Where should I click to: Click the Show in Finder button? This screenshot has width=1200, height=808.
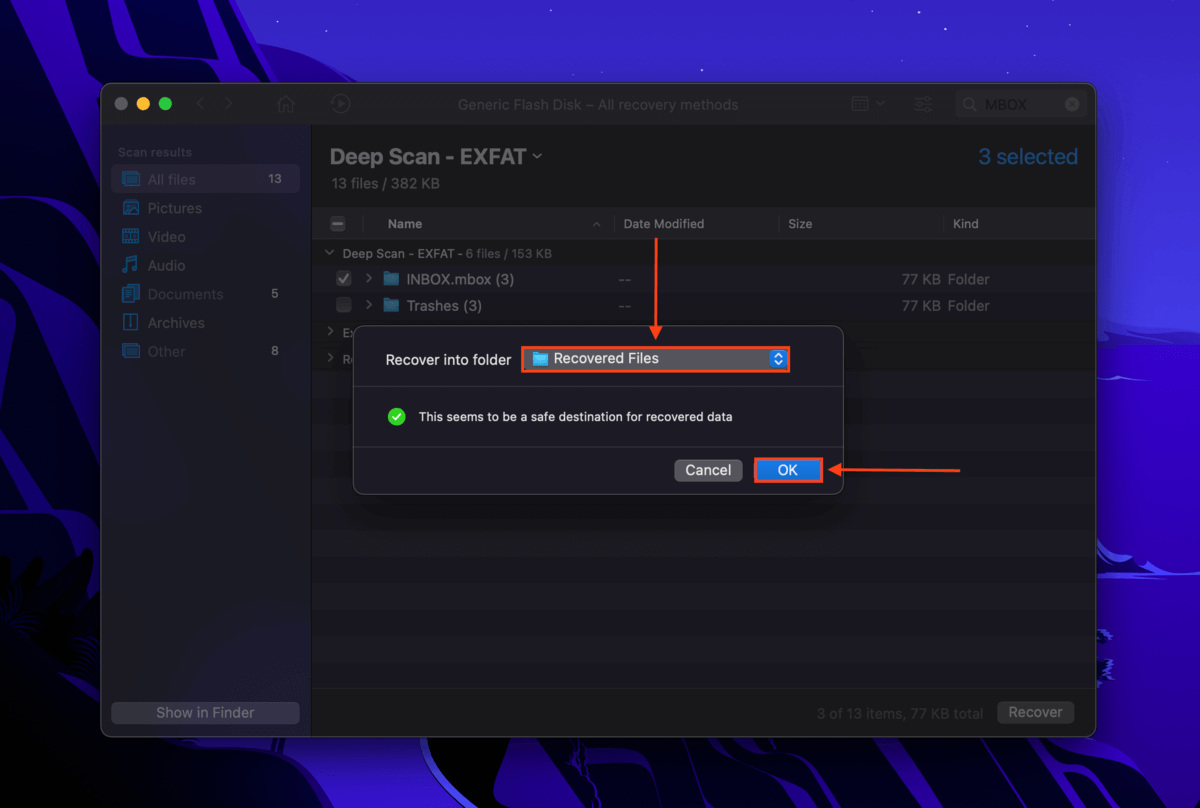[205, 713]
